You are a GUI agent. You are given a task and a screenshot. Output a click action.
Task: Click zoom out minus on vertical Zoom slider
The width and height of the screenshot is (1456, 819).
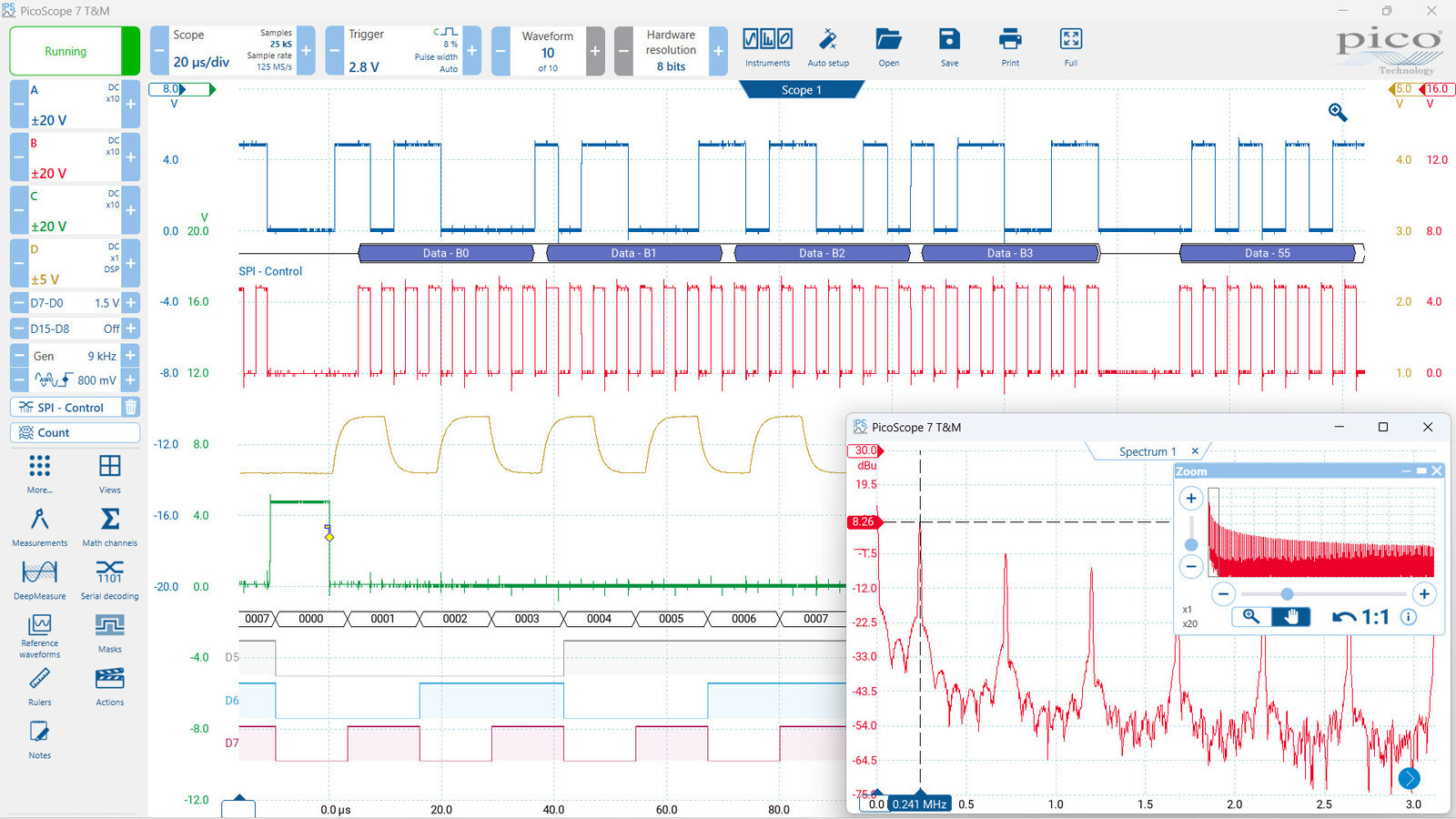1191,567
